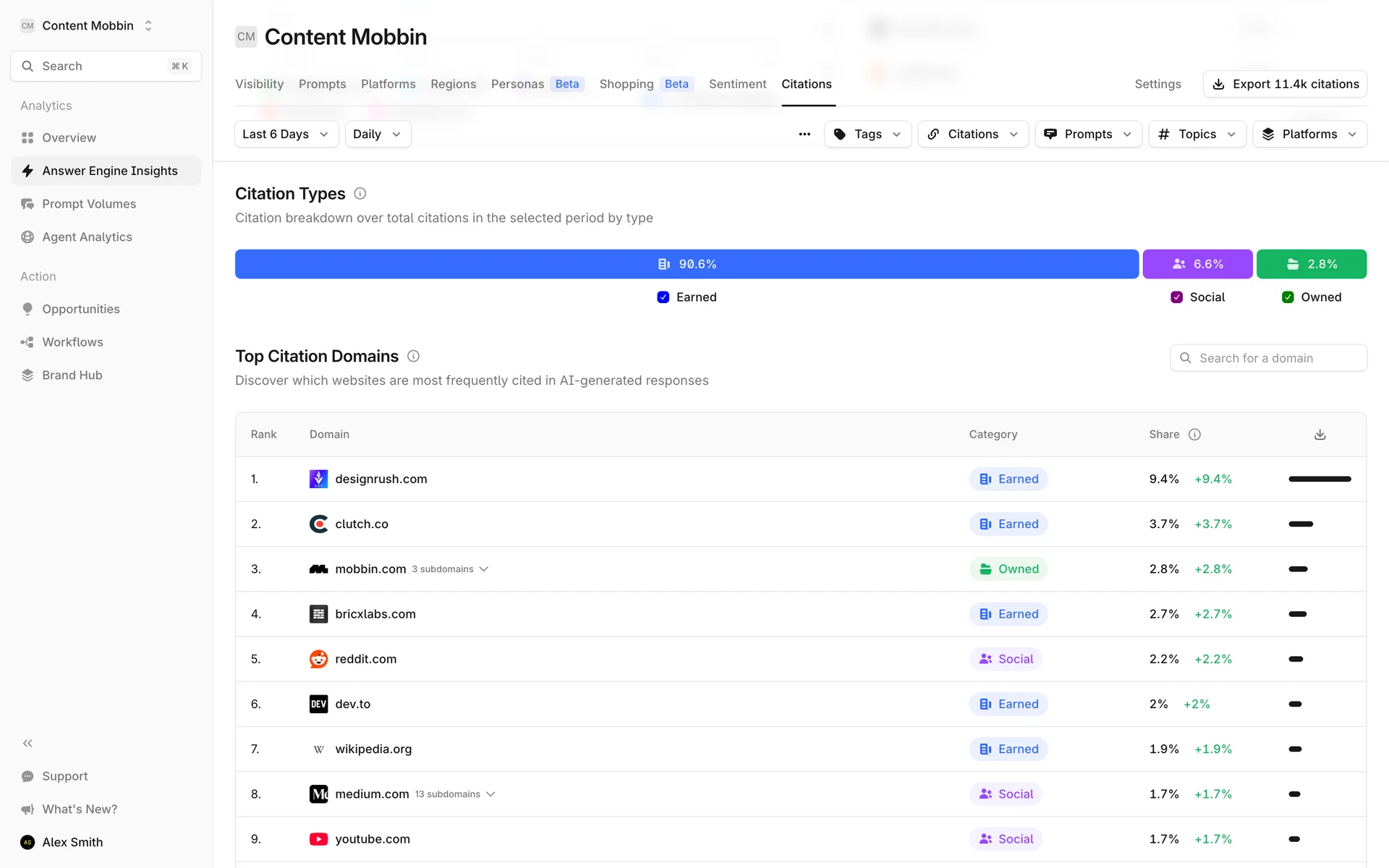Open the Last 6 Days date dropdown
This screenshot has width=1389, height=868.
coord(286,135)
